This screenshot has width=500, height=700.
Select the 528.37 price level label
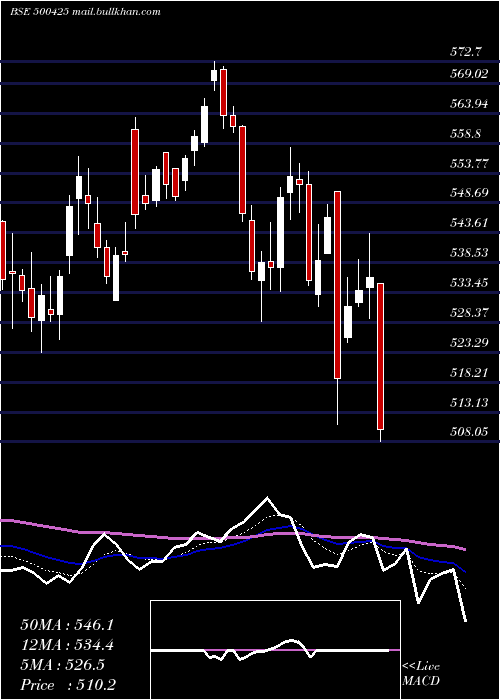[x=469, y=312]
